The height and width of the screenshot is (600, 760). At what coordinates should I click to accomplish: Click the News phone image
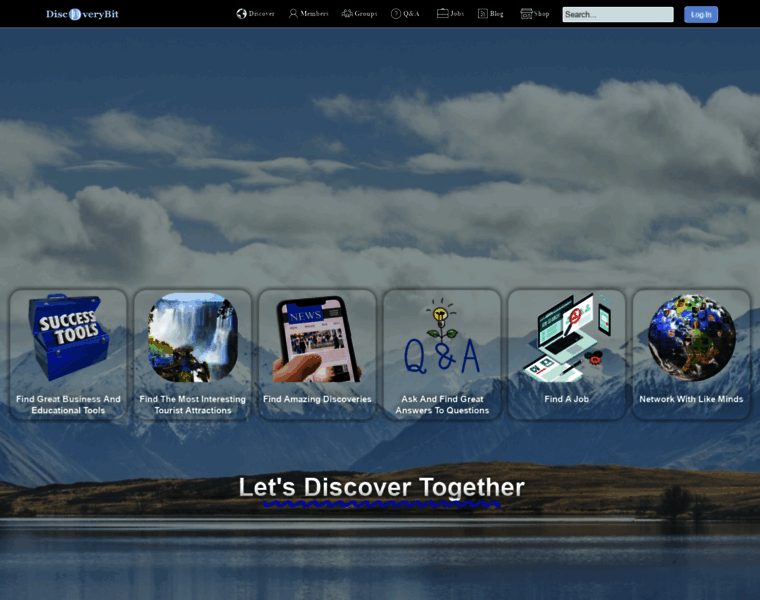coord(317,339)
